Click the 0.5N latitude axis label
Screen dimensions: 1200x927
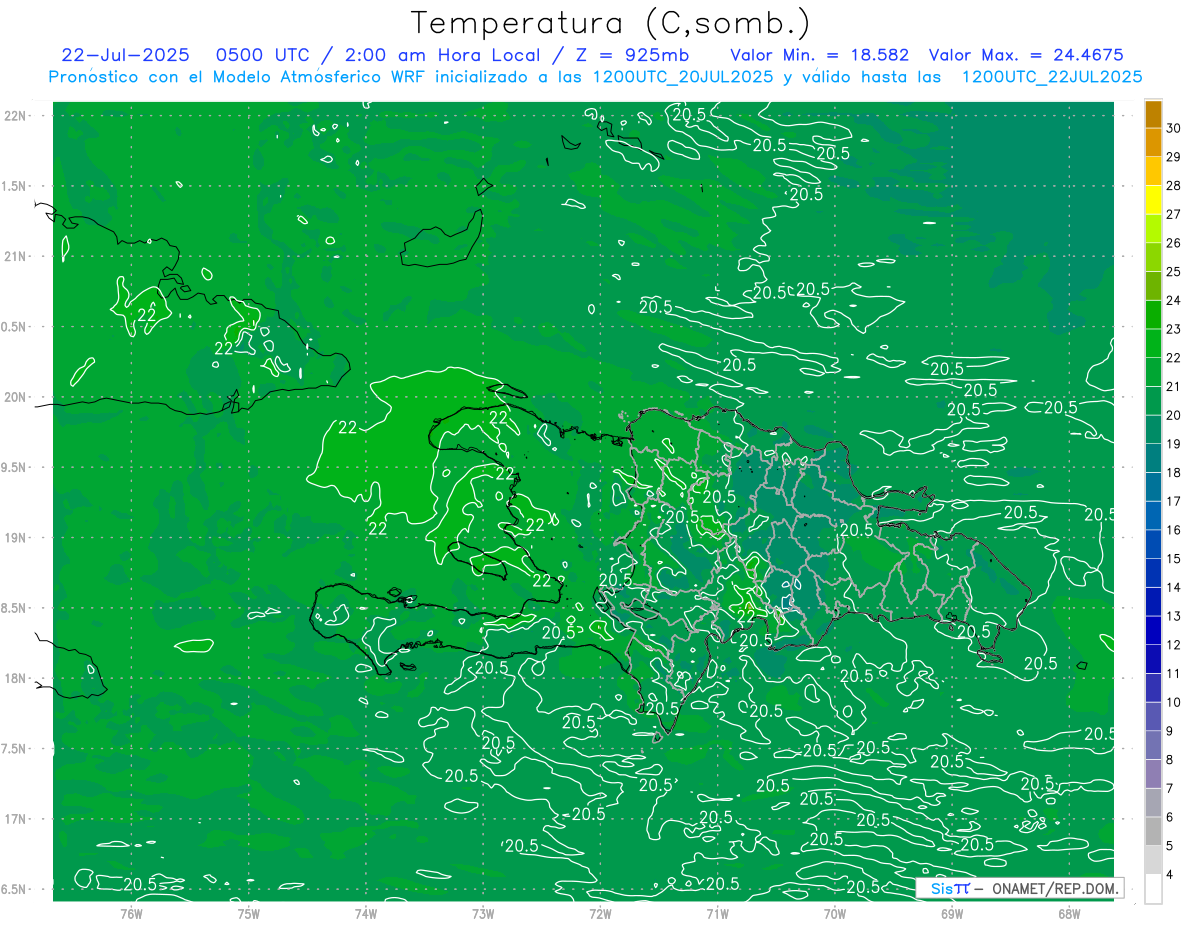[14, 327]
